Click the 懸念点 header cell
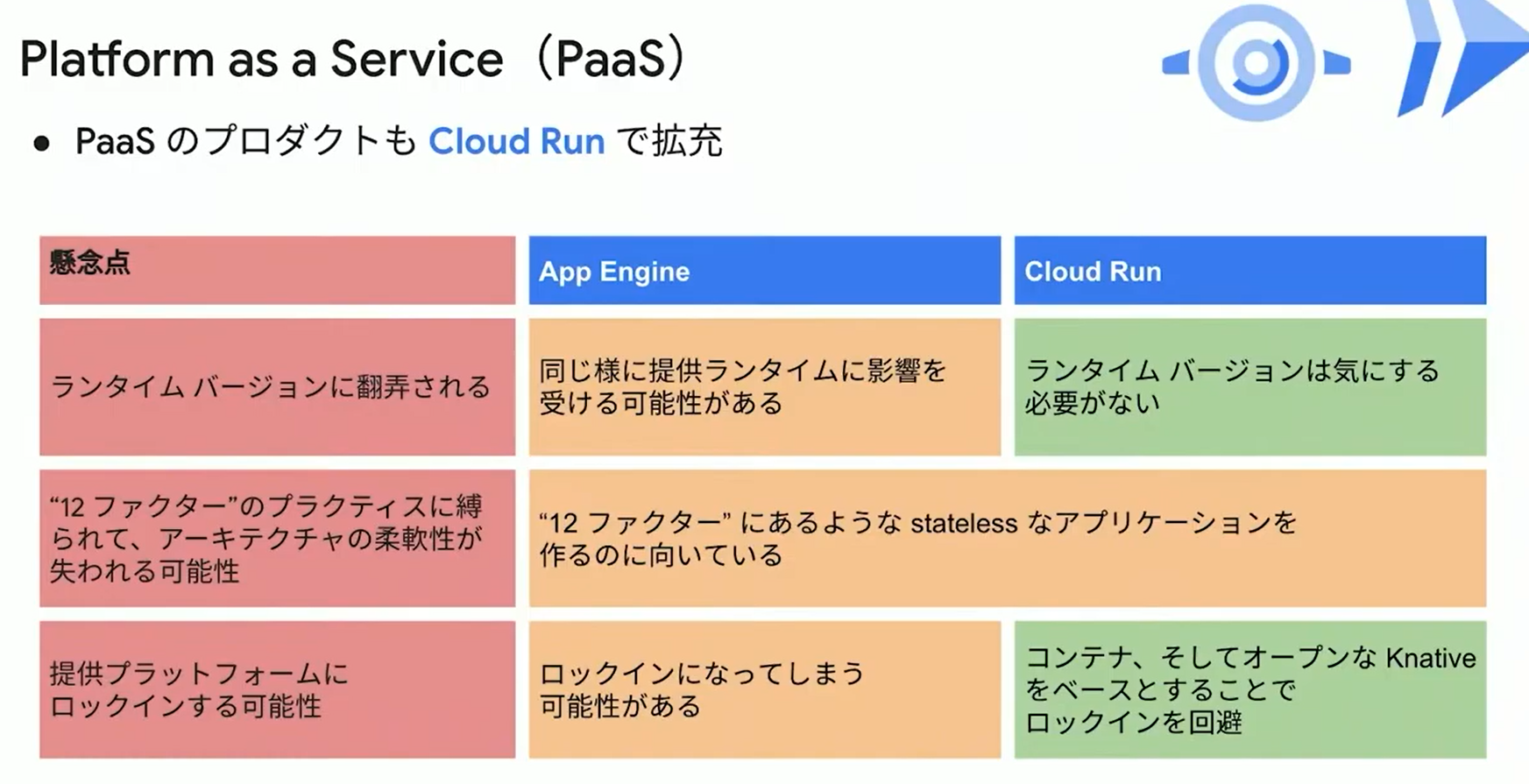This screenshot has height=784, width=1529. (277, 270)
